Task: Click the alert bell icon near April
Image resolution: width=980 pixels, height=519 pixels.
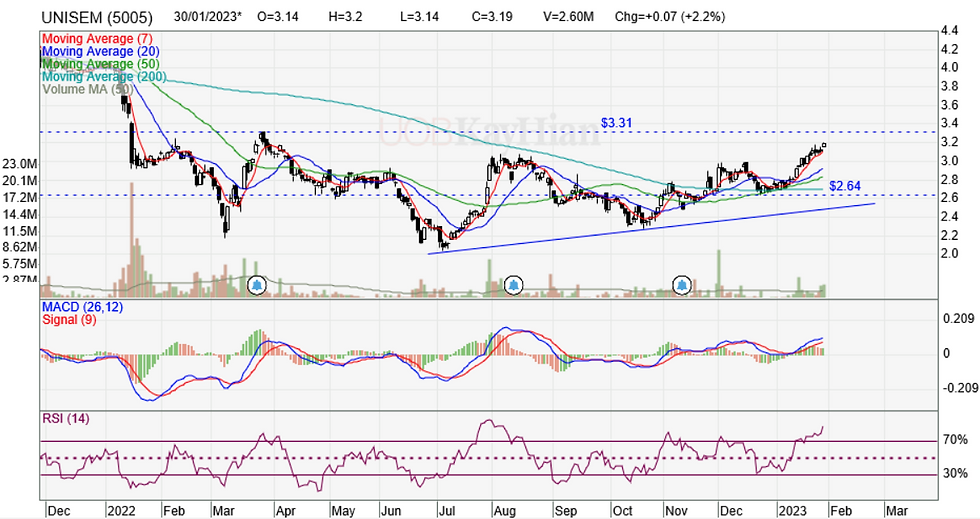Action: 257,286
